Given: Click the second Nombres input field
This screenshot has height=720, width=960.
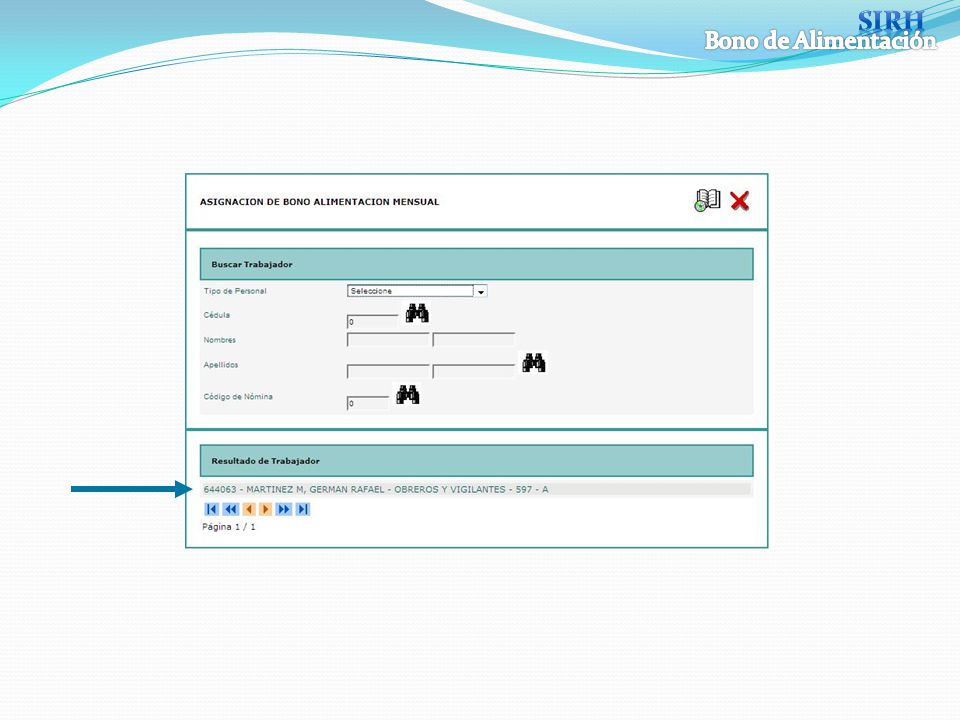Looking at the screenshot, I should click(x=474, y=340).
